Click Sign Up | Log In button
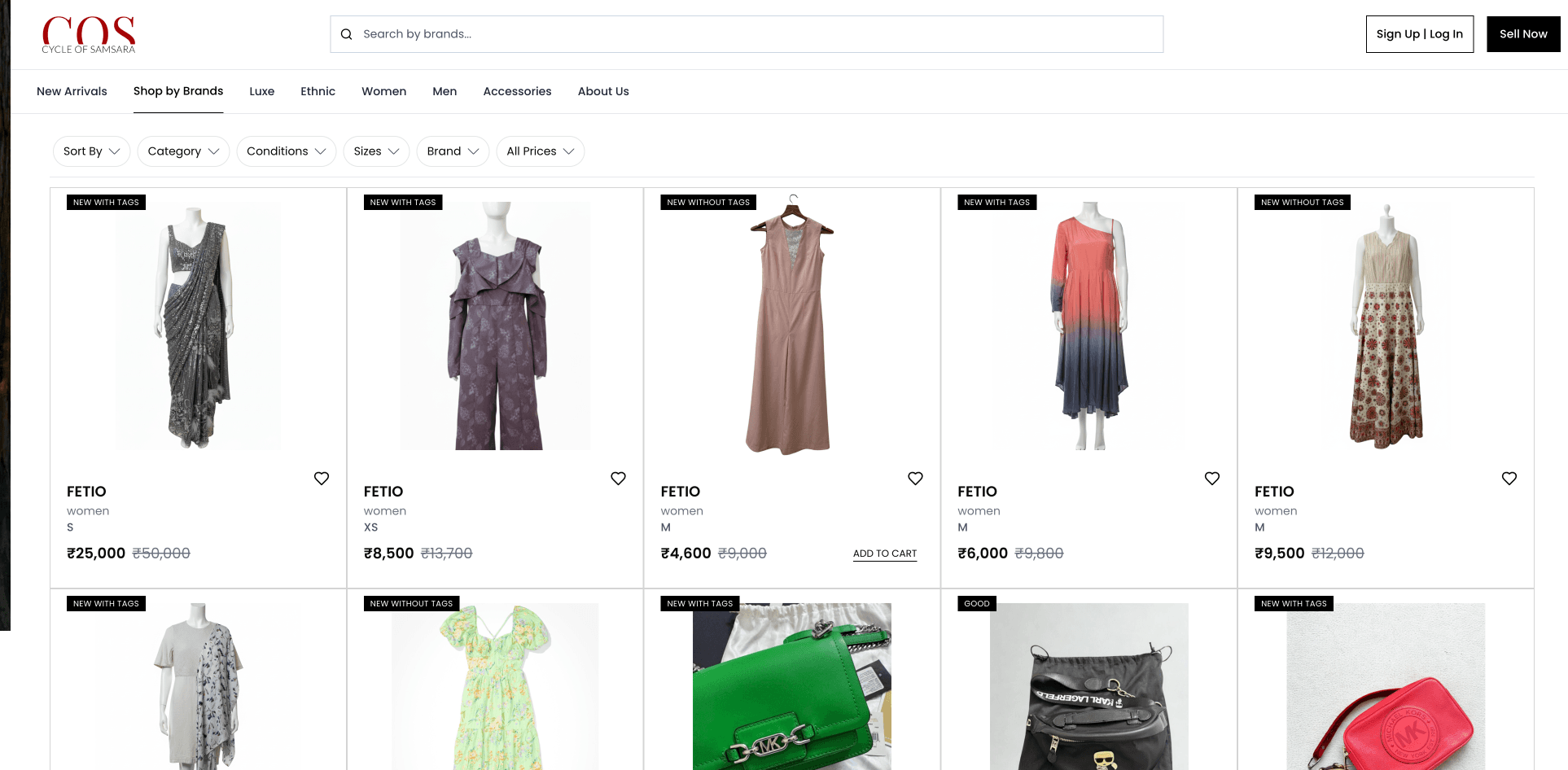 pyautogui.click(x=1420, y=34)
